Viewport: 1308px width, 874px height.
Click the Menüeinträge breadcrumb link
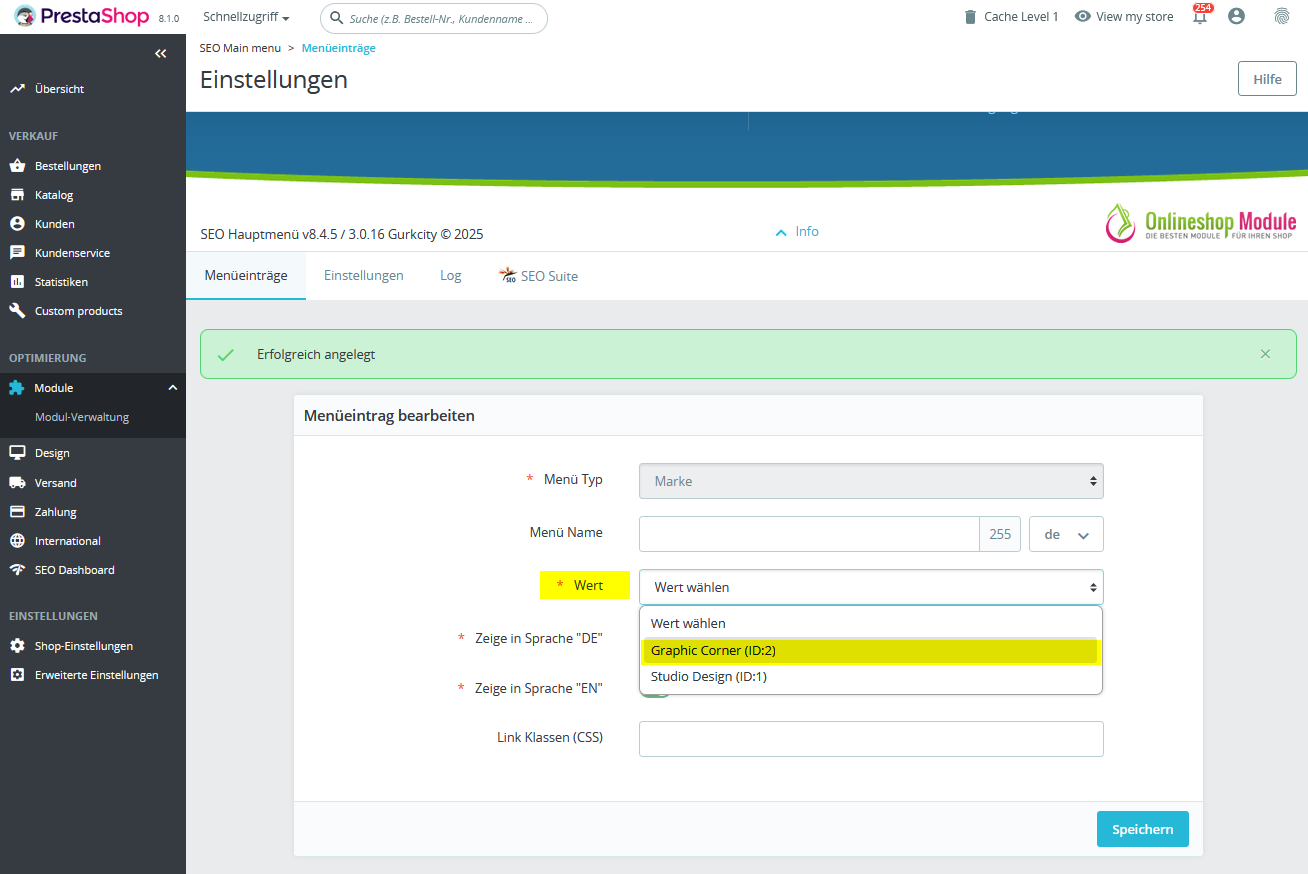point(339,48)
